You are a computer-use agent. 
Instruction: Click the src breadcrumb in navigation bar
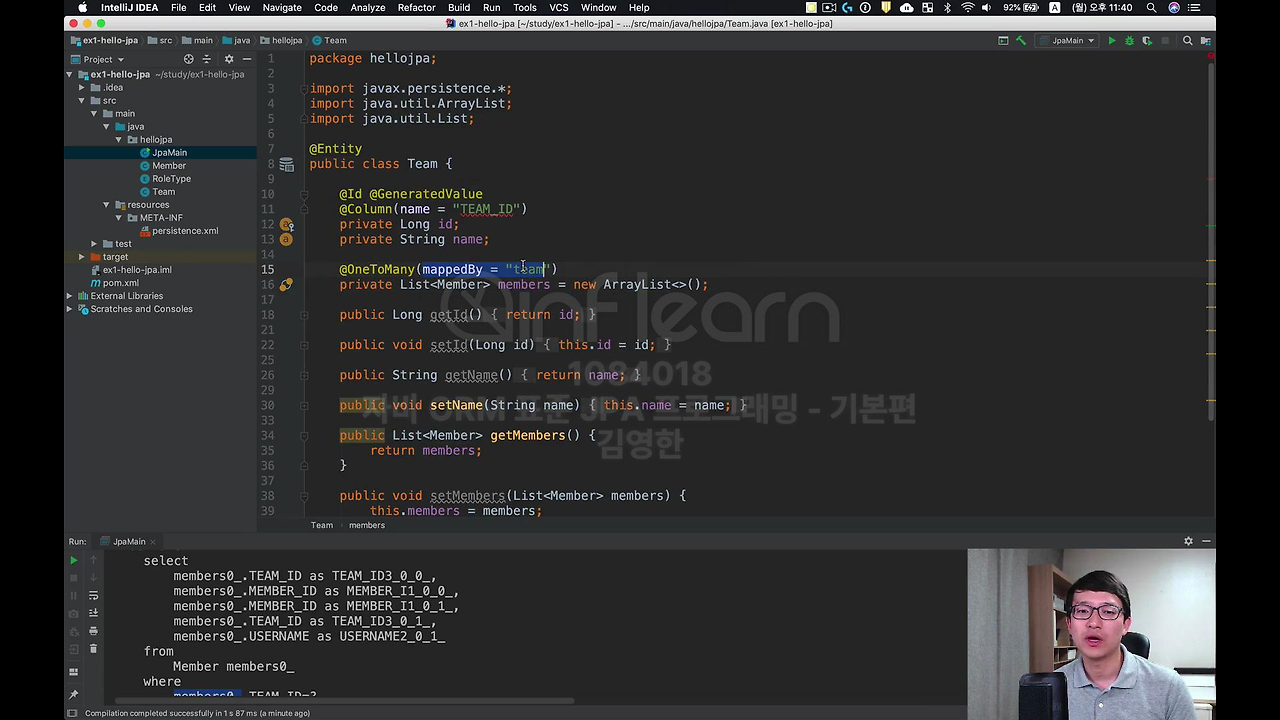(x=159, y=41)
